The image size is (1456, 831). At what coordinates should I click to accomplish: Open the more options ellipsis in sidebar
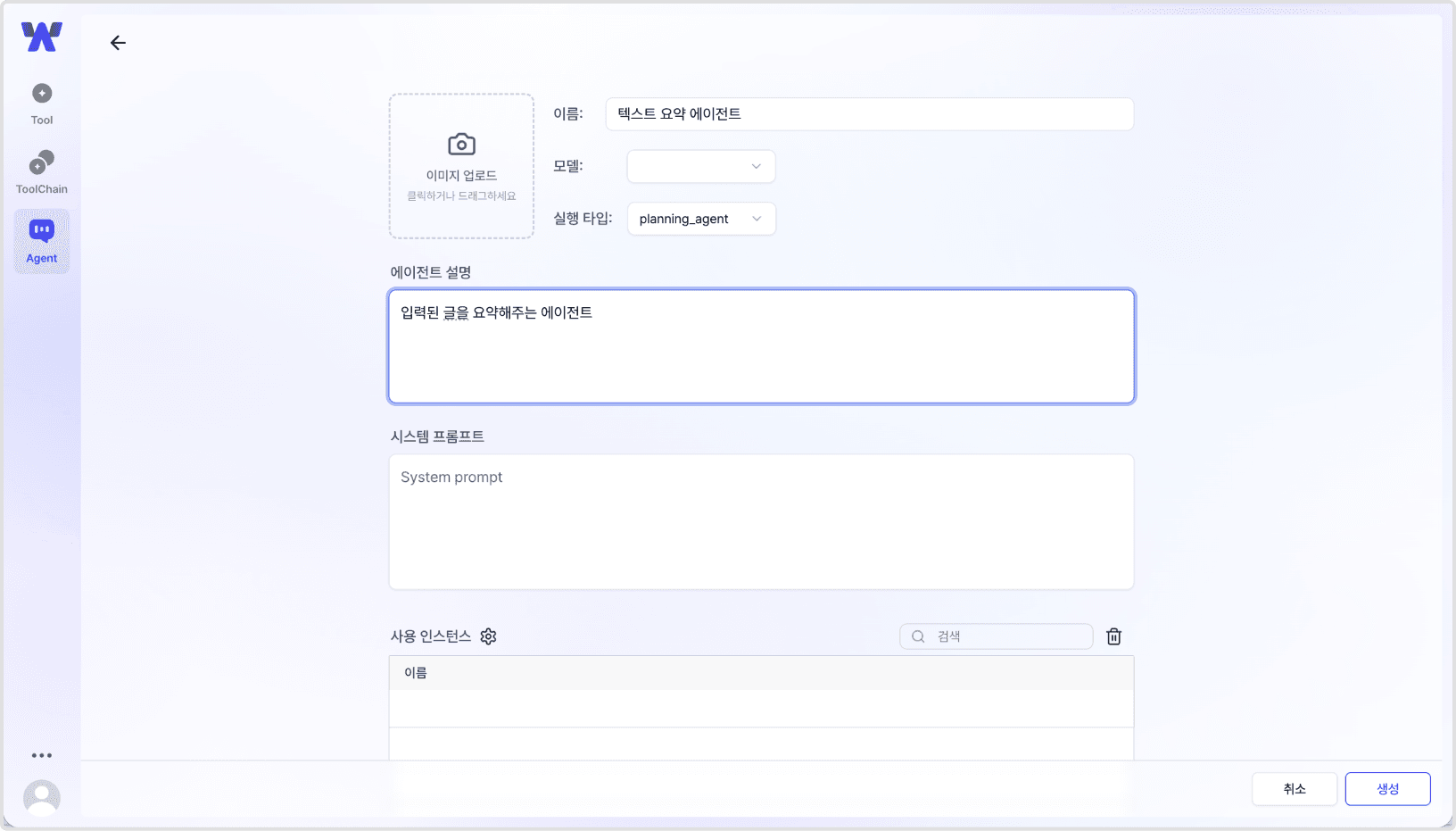click(x=41, y=755)
